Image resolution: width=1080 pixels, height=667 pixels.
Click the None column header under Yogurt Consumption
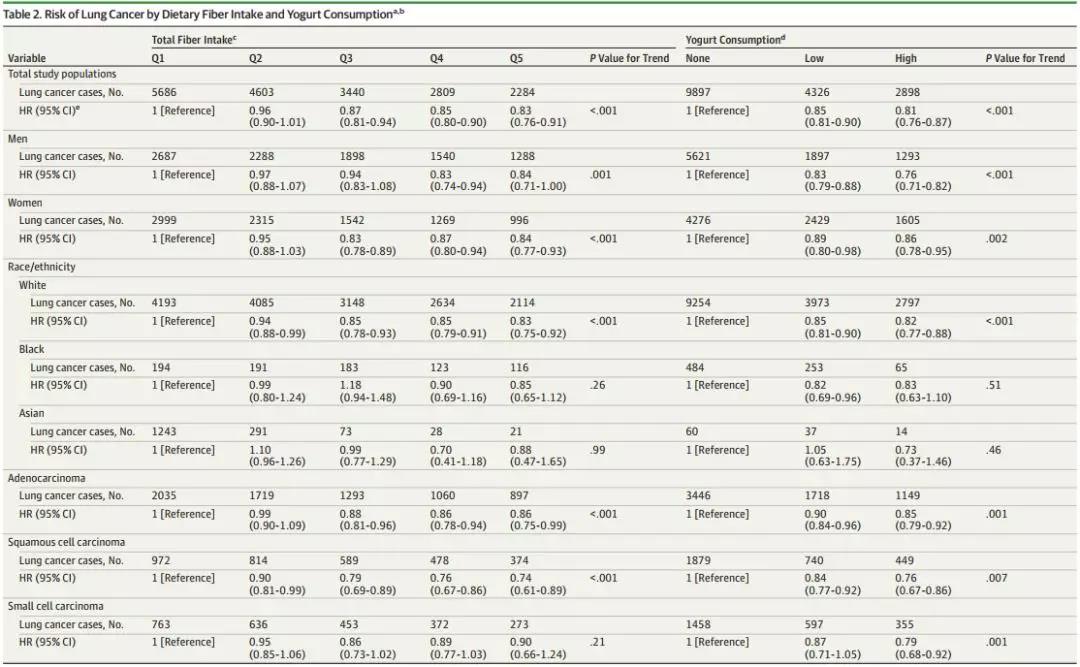click(698, 58)
